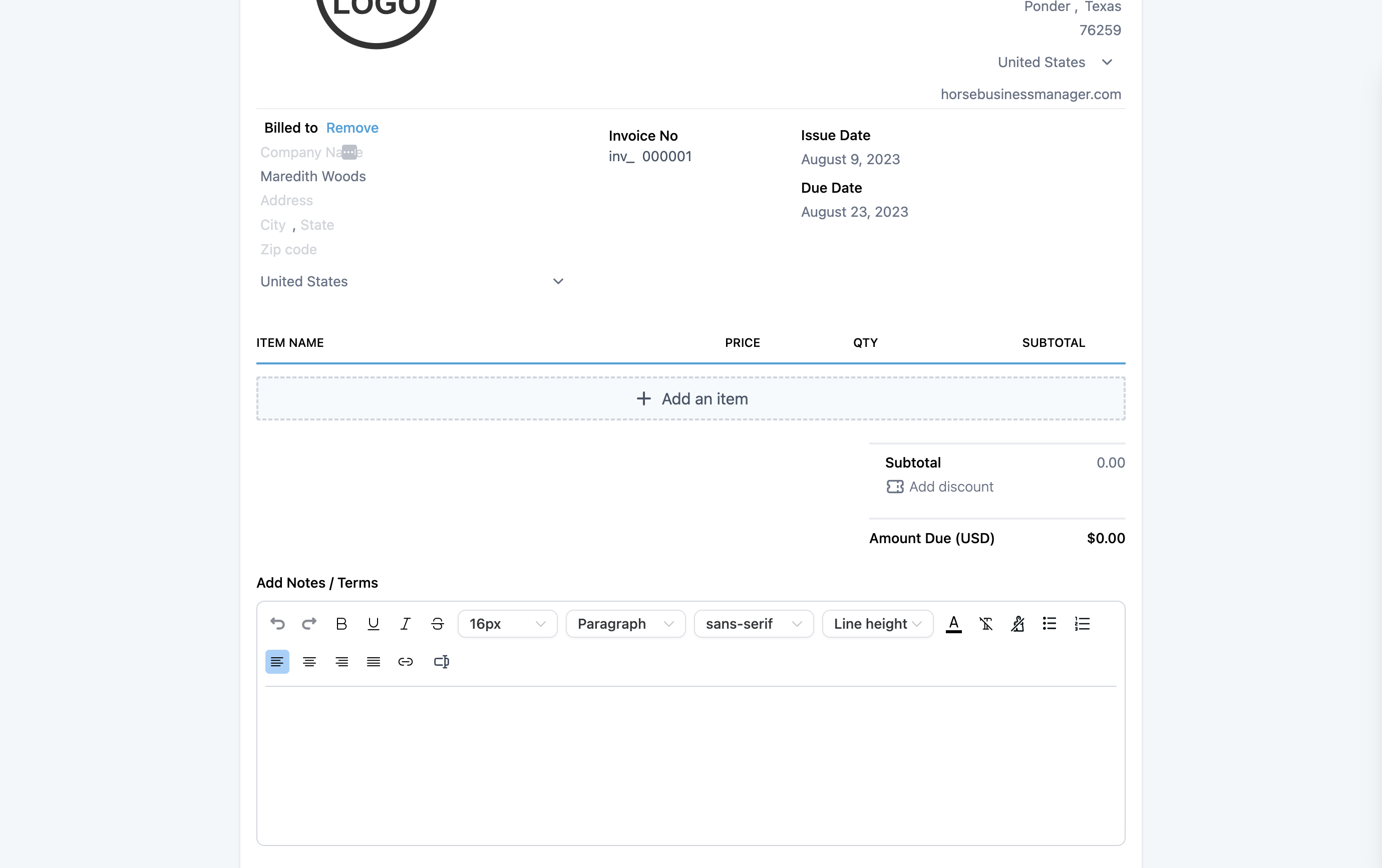1382x868 pixels.
Task: Open the Line height dropdown
Action: pyautogui.click(x=878, y=624)
